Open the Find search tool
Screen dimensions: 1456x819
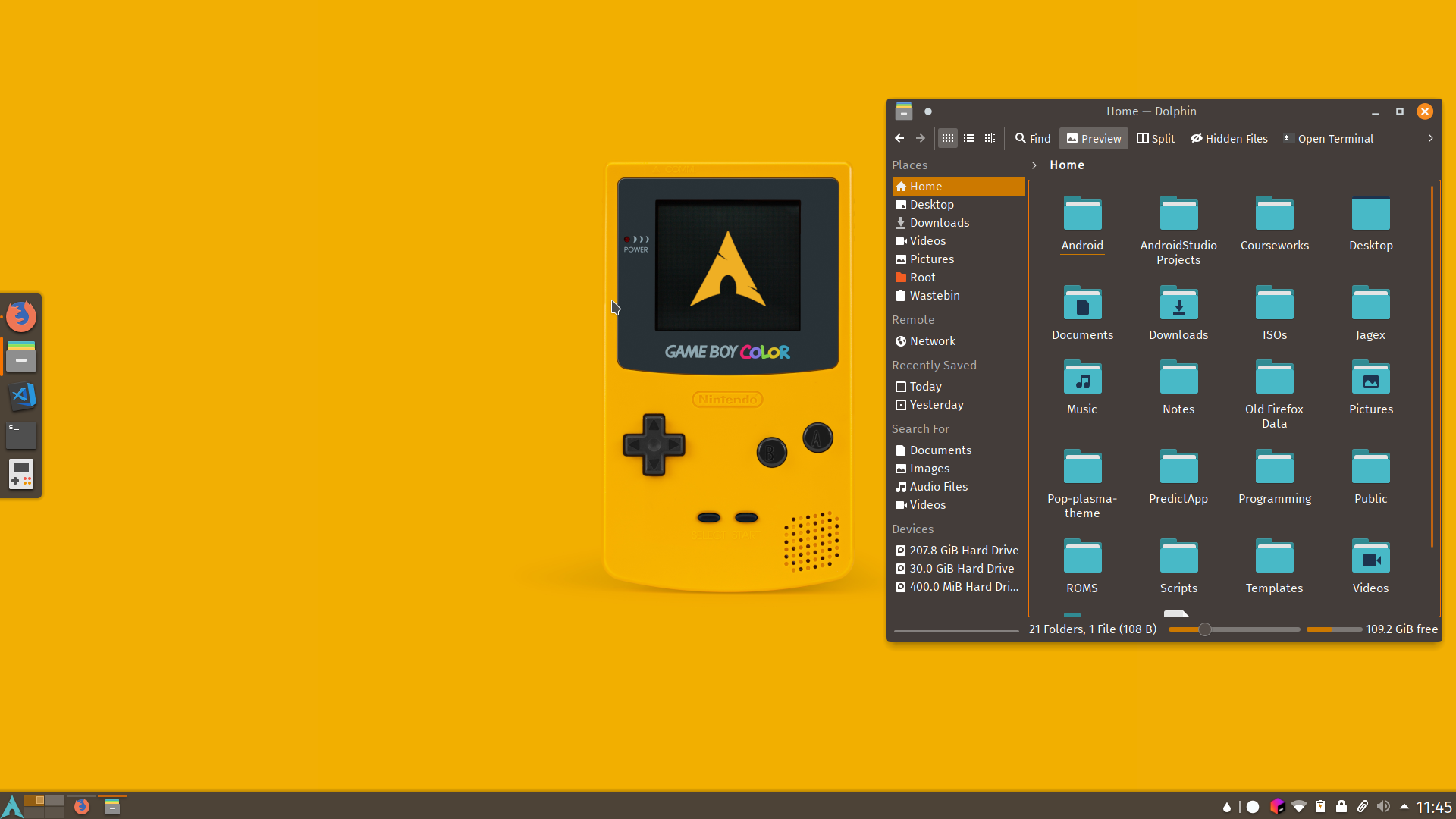click(1032, 138)
